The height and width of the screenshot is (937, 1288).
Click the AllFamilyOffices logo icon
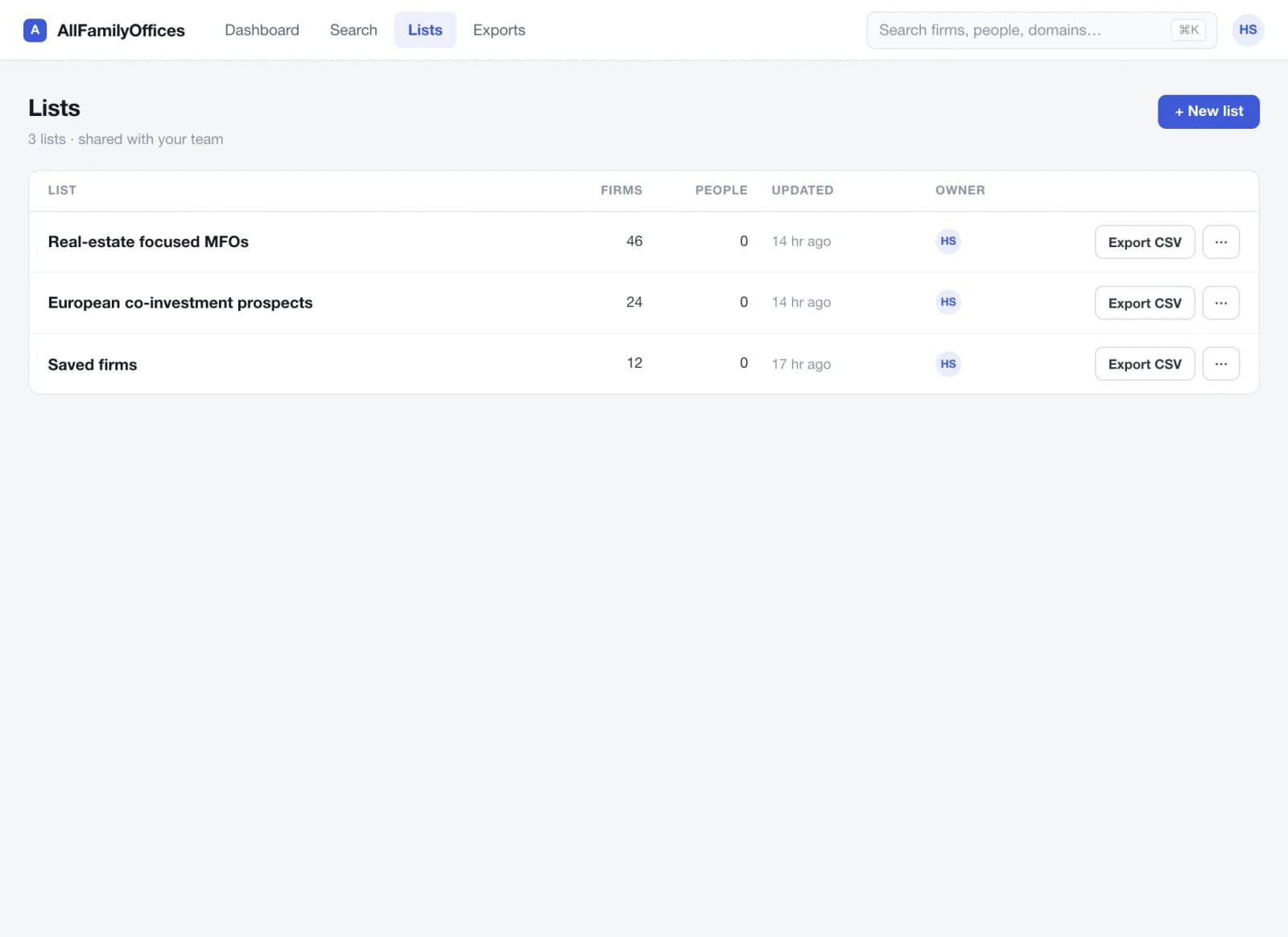(x=35, y=31)
